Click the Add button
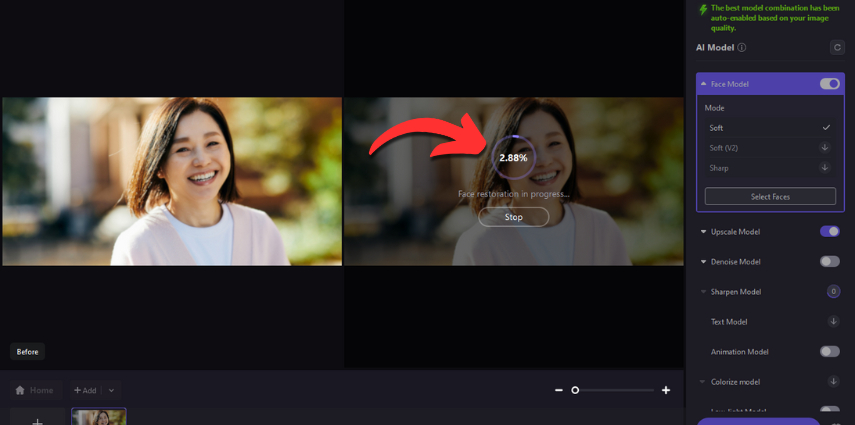Screen dimensions: 855x425 pos(86,390)
